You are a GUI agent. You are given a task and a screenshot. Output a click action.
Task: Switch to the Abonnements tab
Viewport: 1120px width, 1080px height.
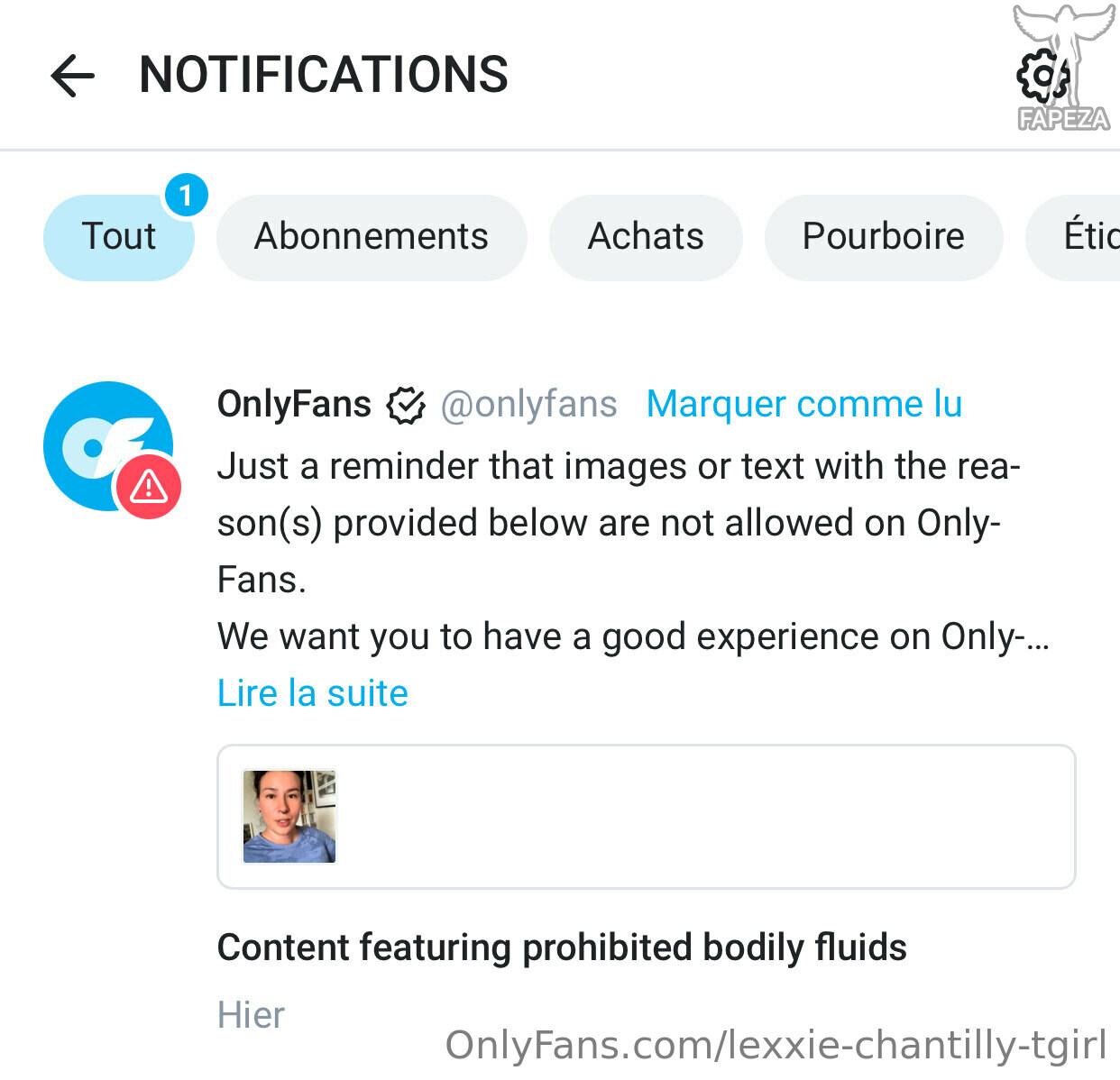(371, 237)
